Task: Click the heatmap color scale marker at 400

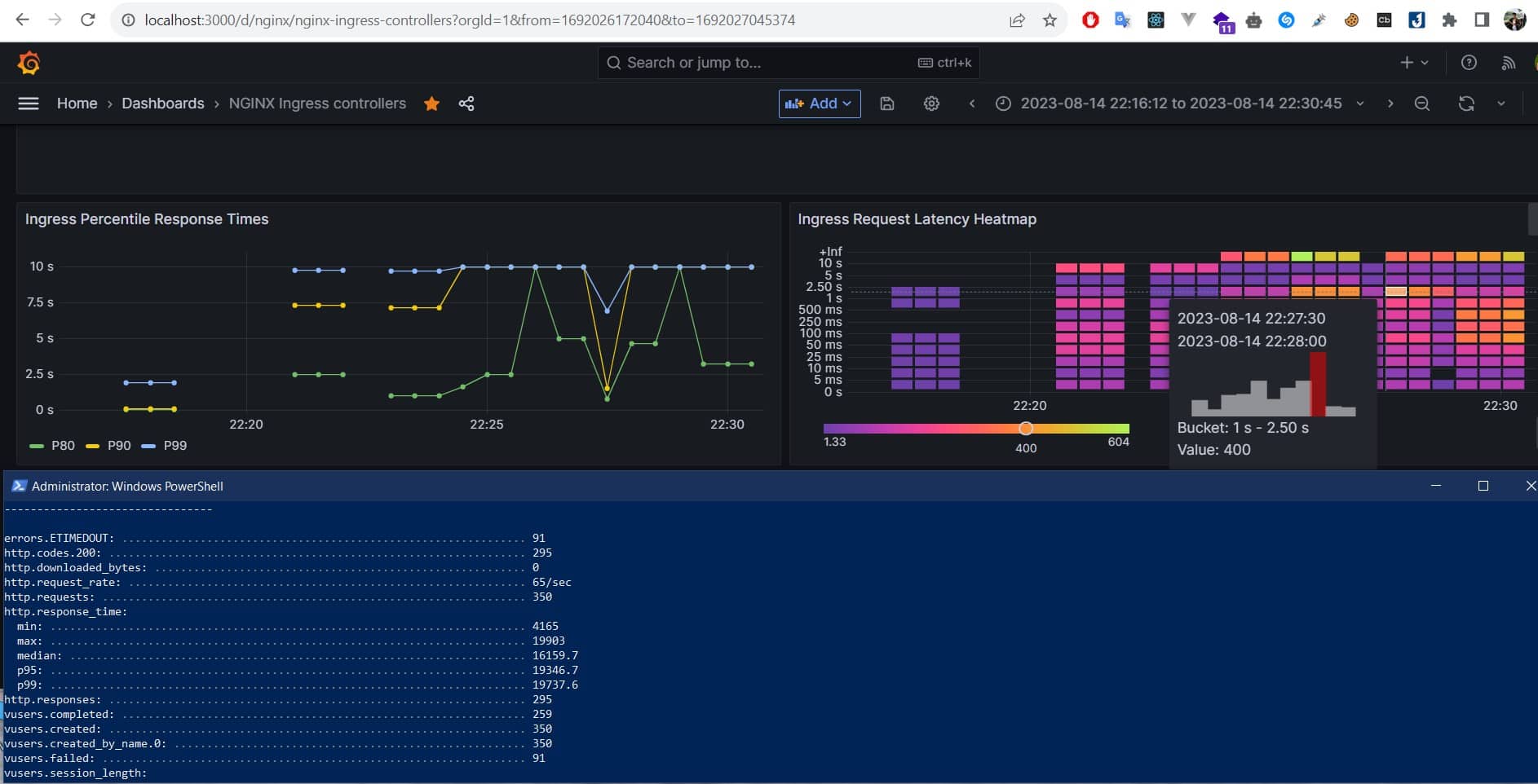Action: click(1026, 429)
